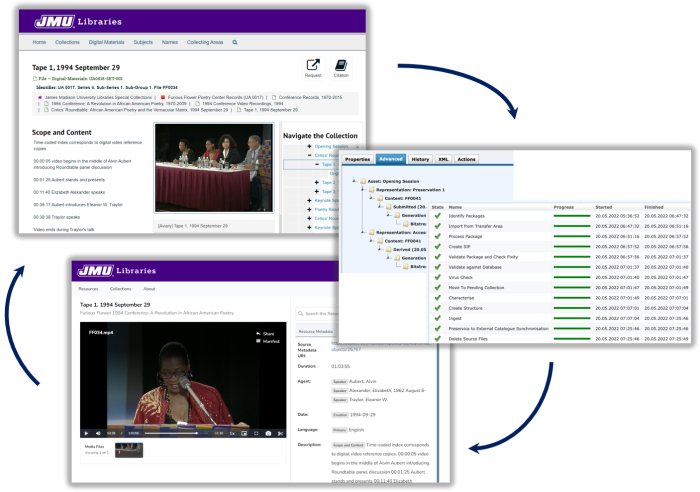Sort by the Finished column header

click(x=654, y=207)
